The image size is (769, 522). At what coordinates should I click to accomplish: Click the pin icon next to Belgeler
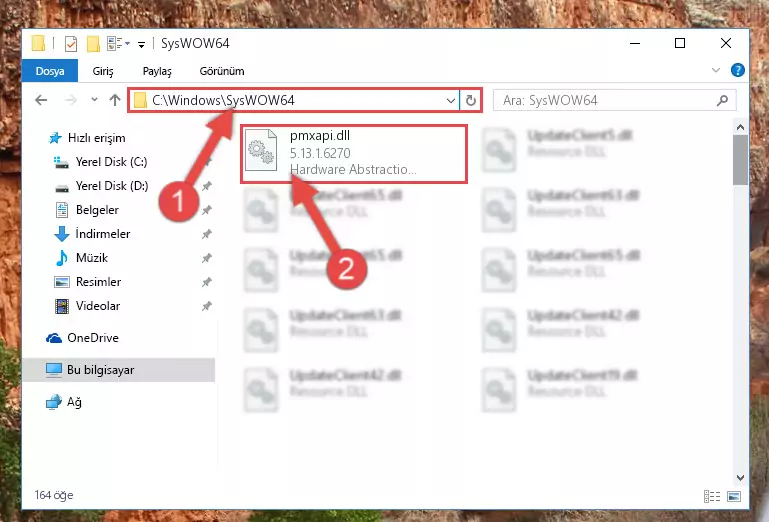[x=207, y=210]
